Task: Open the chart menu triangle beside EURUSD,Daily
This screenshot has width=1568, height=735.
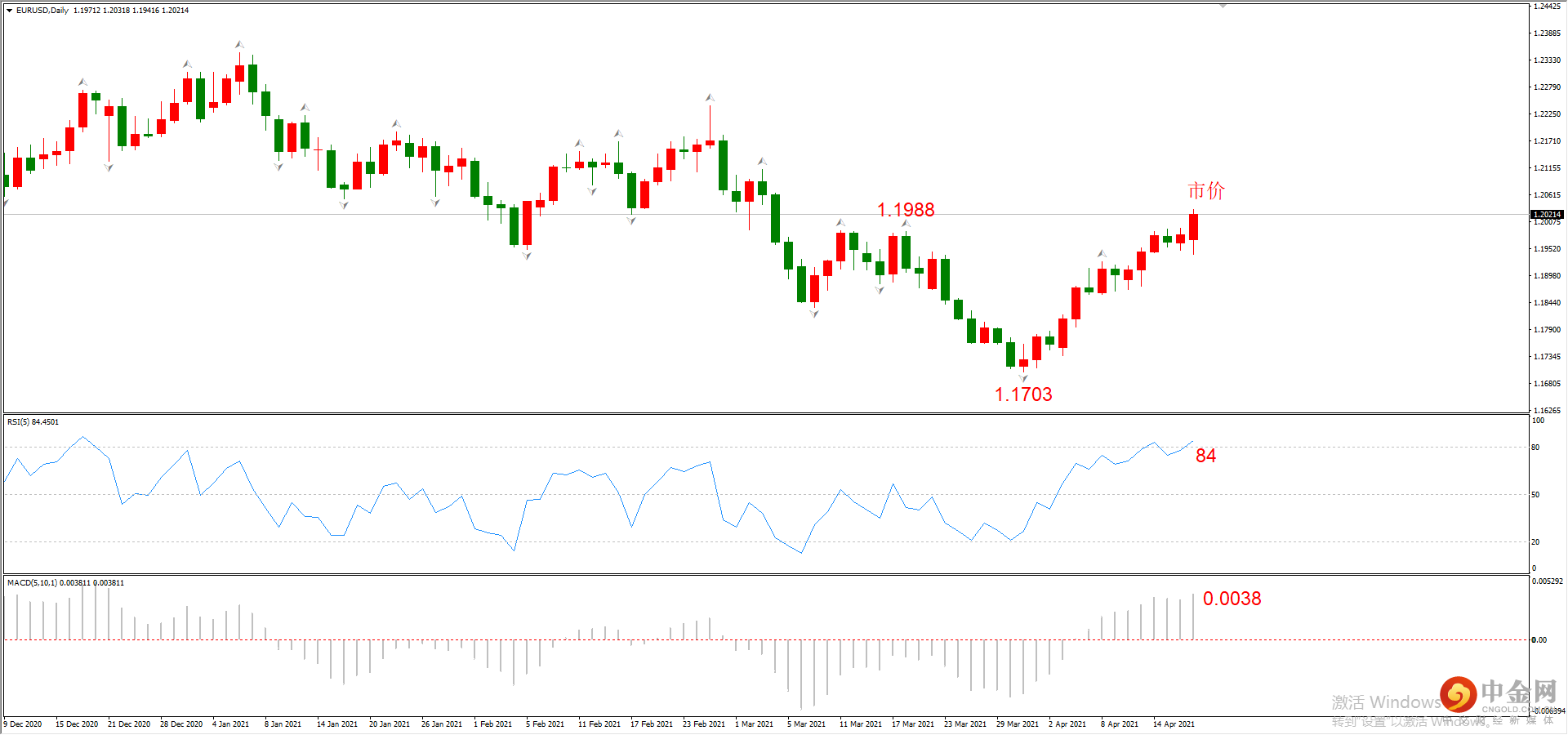Action: (x=9, y=11)
